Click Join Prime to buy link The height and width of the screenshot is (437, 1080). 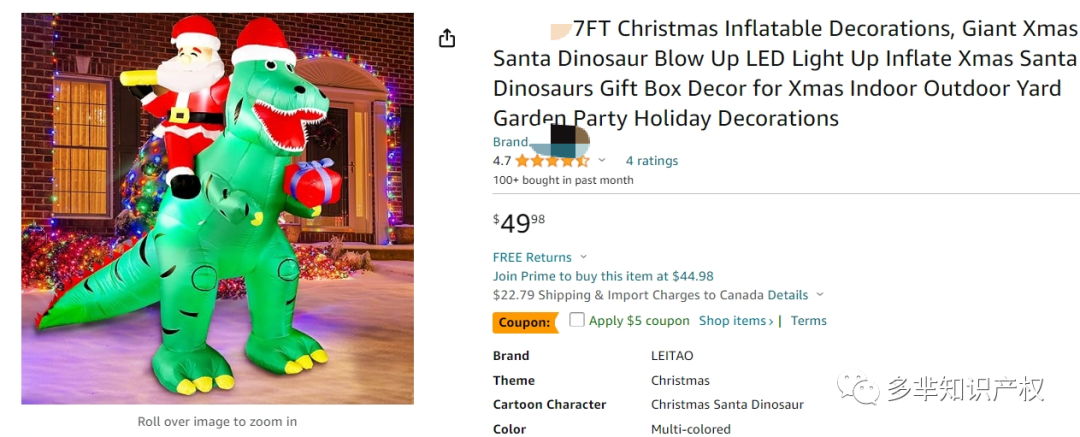(x=603, y=276)
